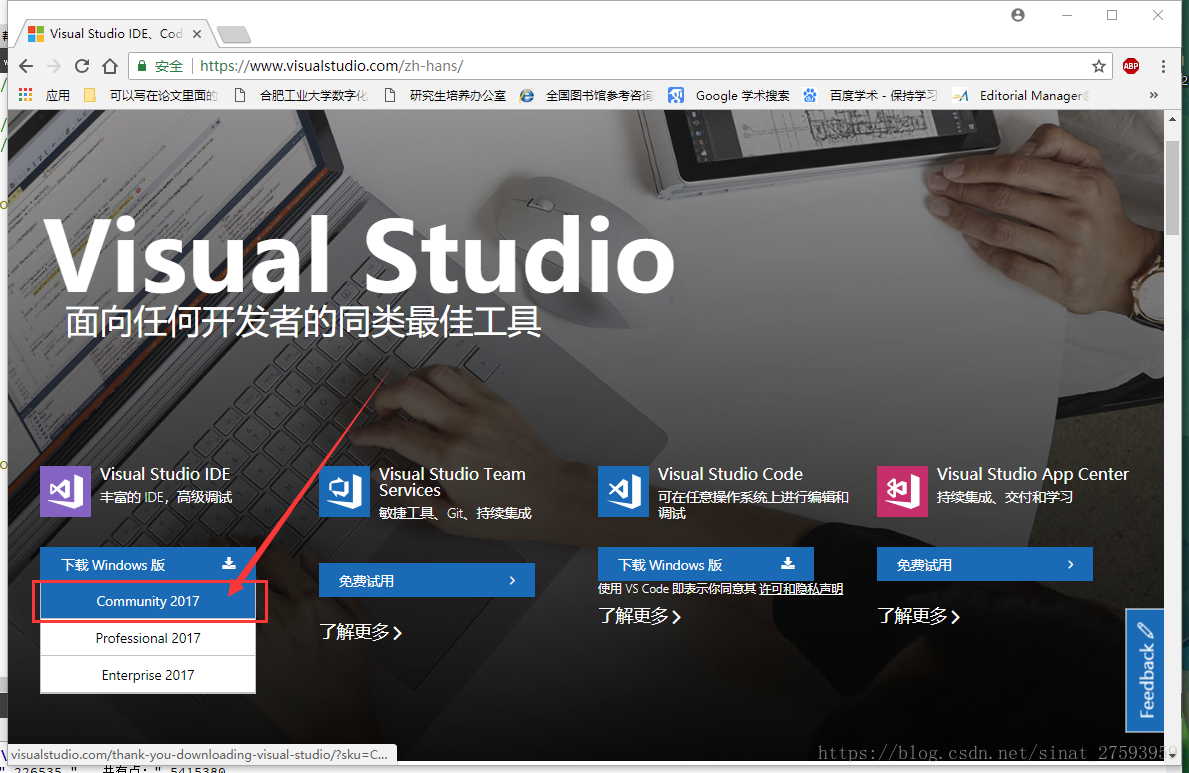Viewport: 1189px width, 773px height.
Task: Open the Editorial Manager bookmark
Action: click(x=1021, y=95)
